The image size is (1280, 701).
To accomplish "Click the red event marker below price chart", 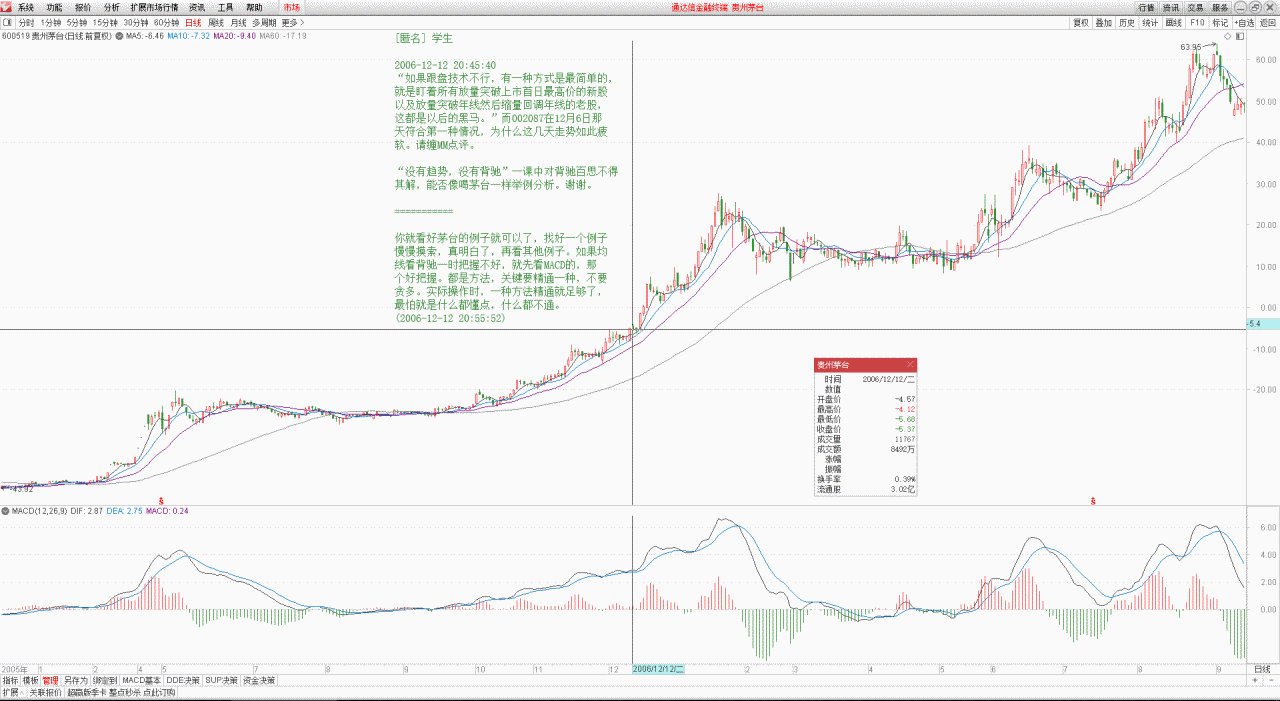I will [x=161, y=499].
